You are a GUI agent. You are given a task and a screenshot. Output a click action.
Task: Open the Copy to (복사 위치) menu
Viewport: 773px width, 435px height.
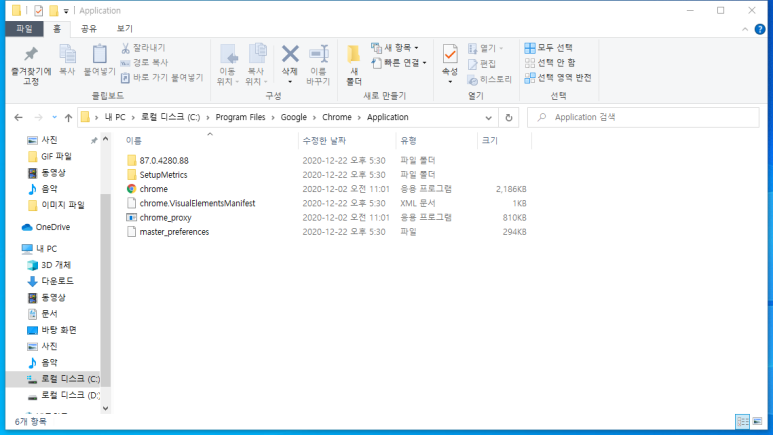(256, 65)
